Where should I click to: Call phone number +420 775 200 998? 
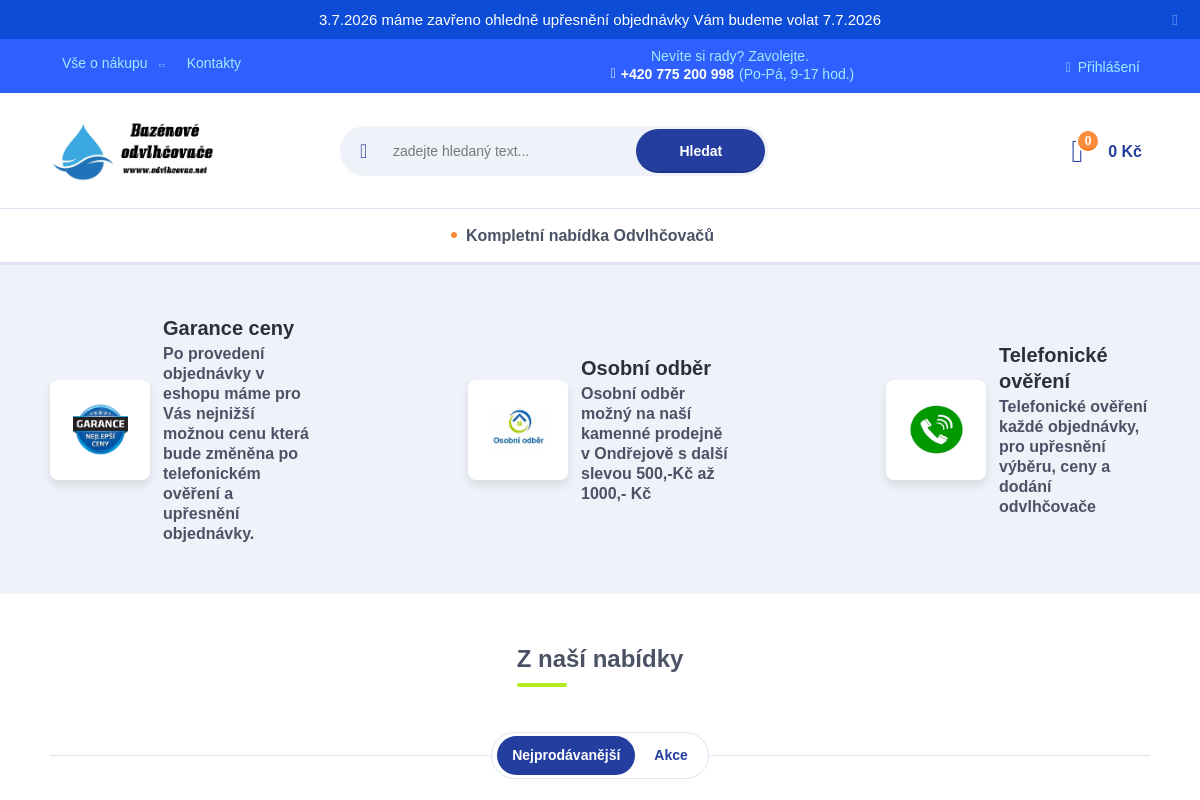(x=677, y=74)
